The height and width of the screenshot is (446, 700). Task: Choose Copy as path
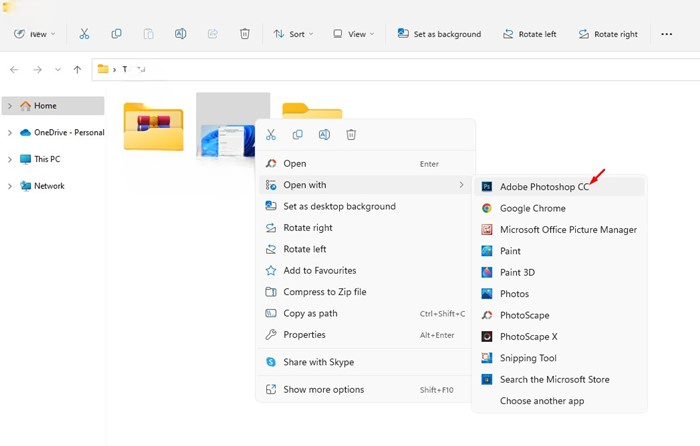(x=364, y=314)
